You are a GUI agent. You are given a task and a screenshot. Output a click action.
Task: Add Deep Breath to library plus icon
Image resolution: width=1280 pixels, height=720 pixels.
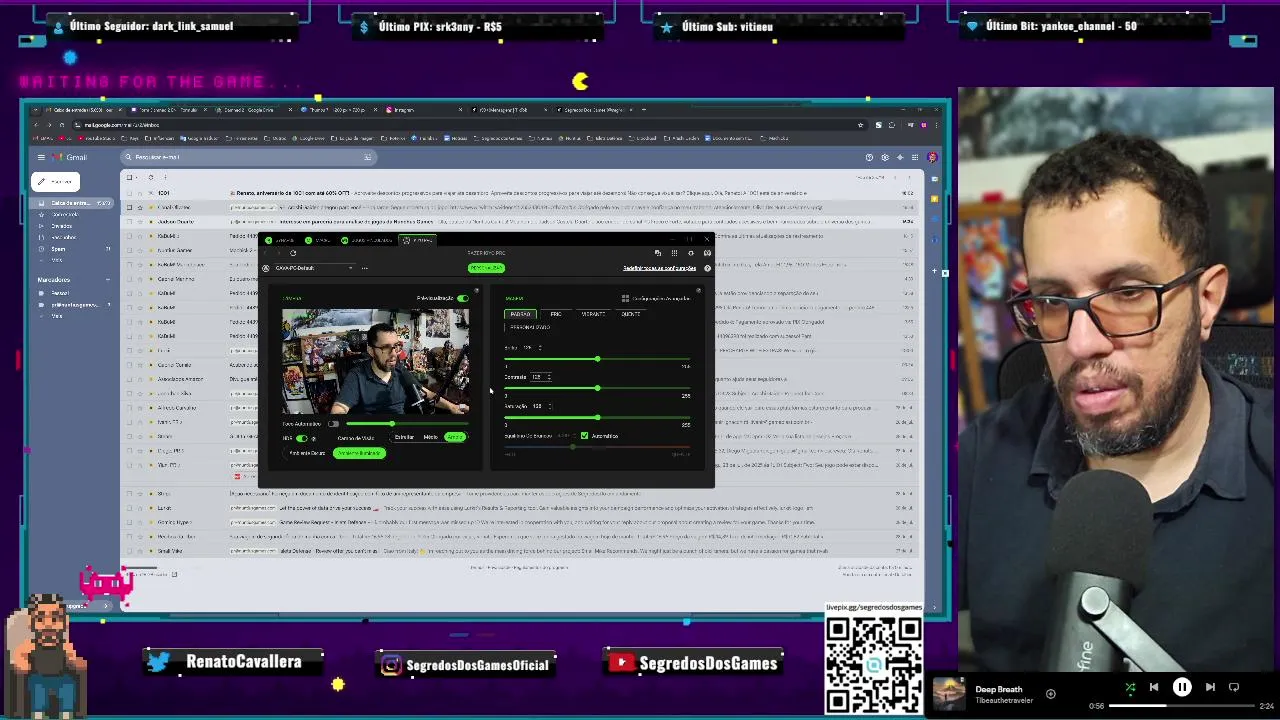pos(1050,693)
